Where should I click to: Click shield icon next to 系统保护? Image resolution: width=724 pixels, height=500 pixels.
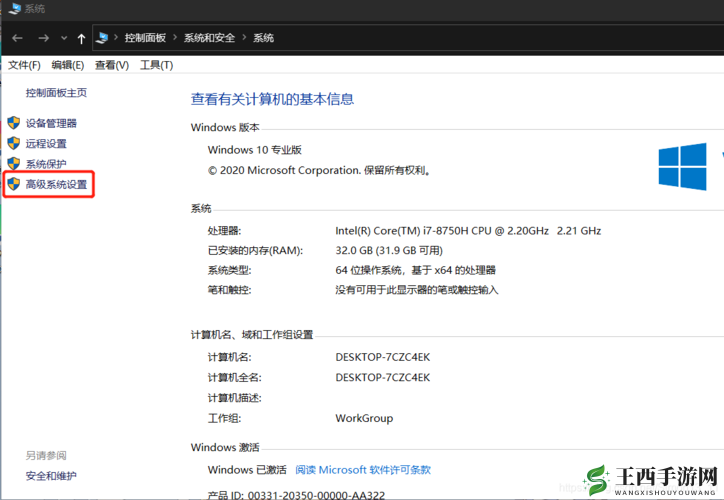tap(14, 163)
